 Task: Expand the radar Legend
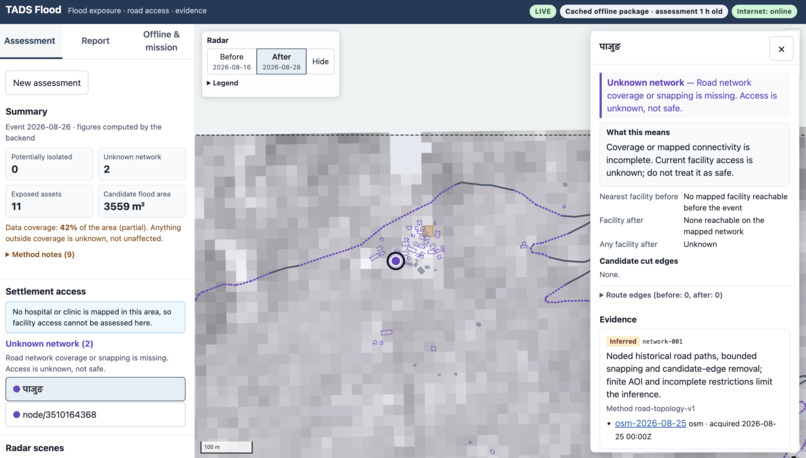coord(223,83)
